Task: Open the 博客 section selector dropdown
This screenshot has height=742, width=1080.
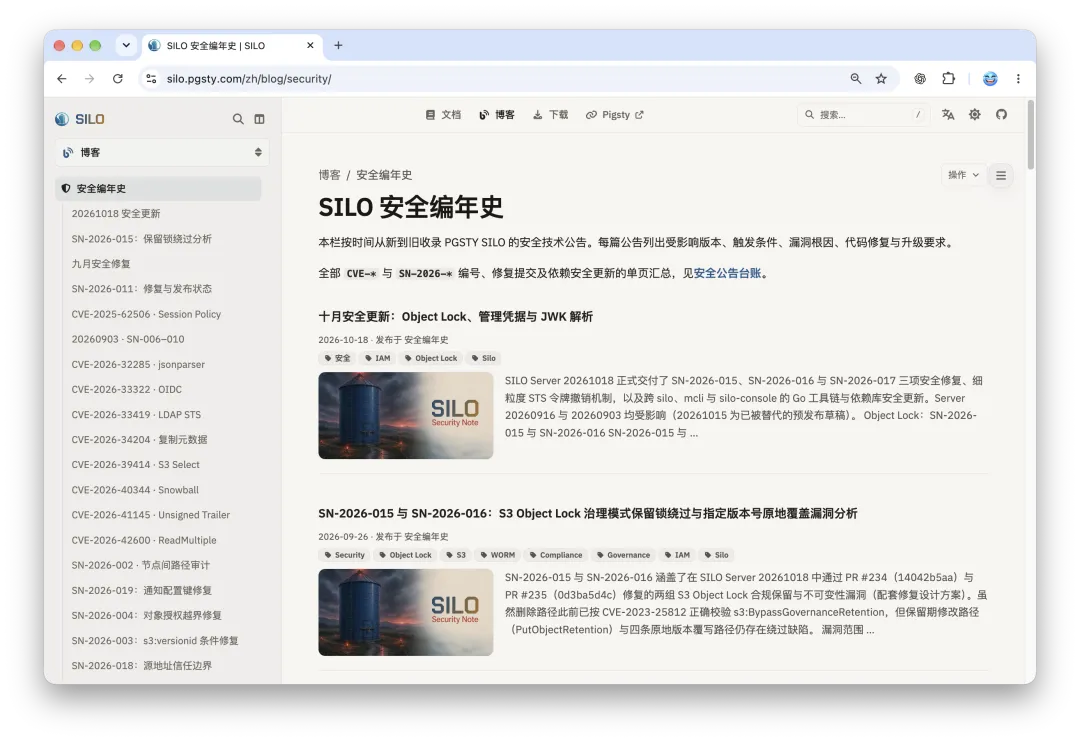Action: pyautogui.click(x=162, y=152)
